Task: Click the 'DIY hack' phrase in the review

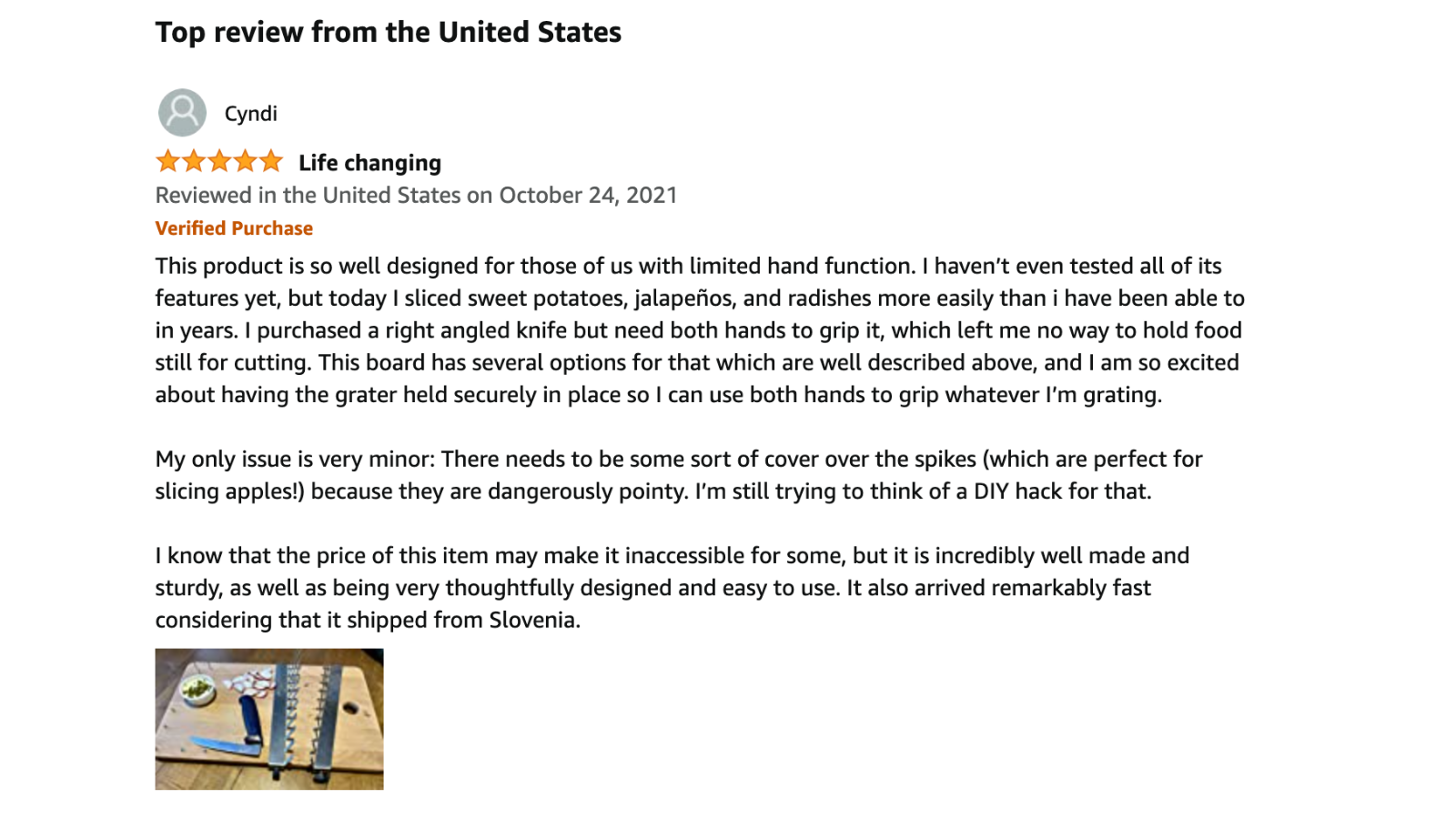Action: [x=1017, y=491]
